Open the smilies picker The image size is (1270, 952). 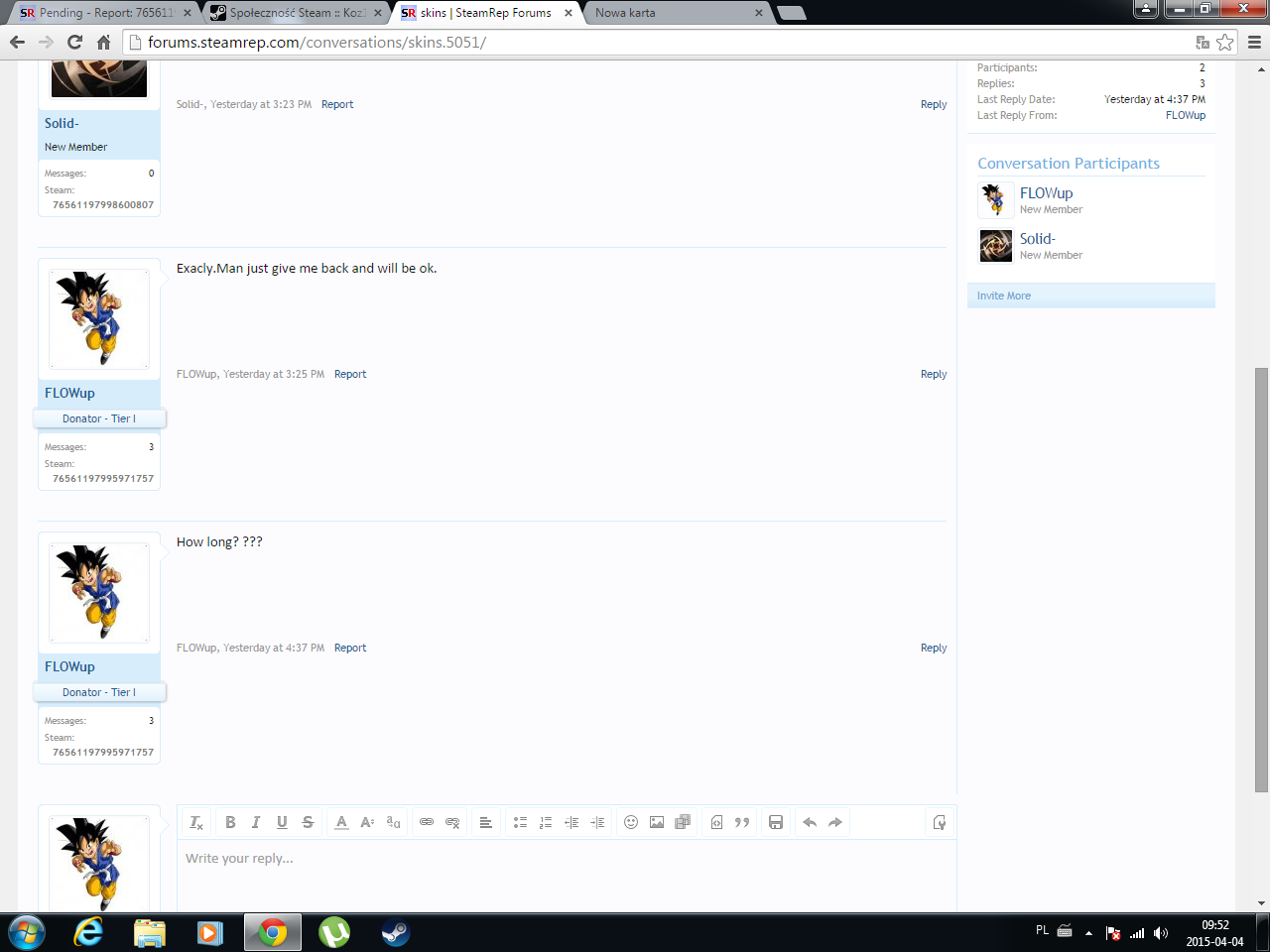[x=631, y=822]
